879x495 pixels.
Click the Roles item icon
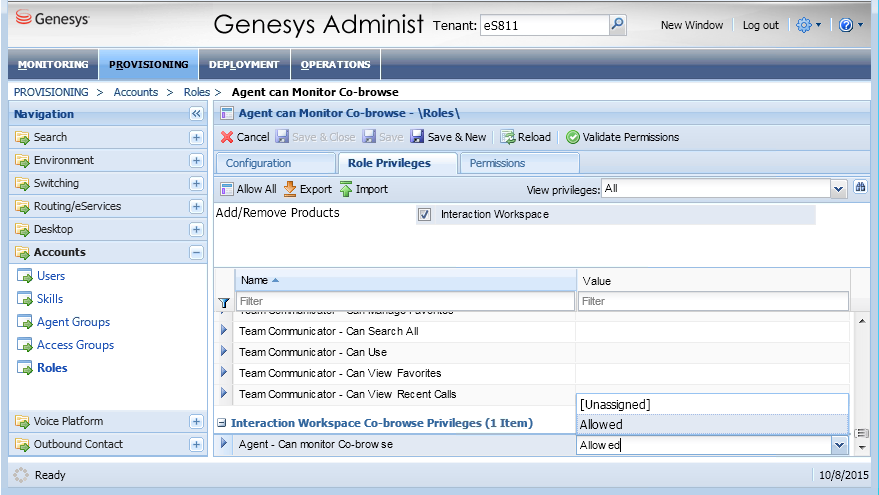pyautogui.click(x=24, y=368)
